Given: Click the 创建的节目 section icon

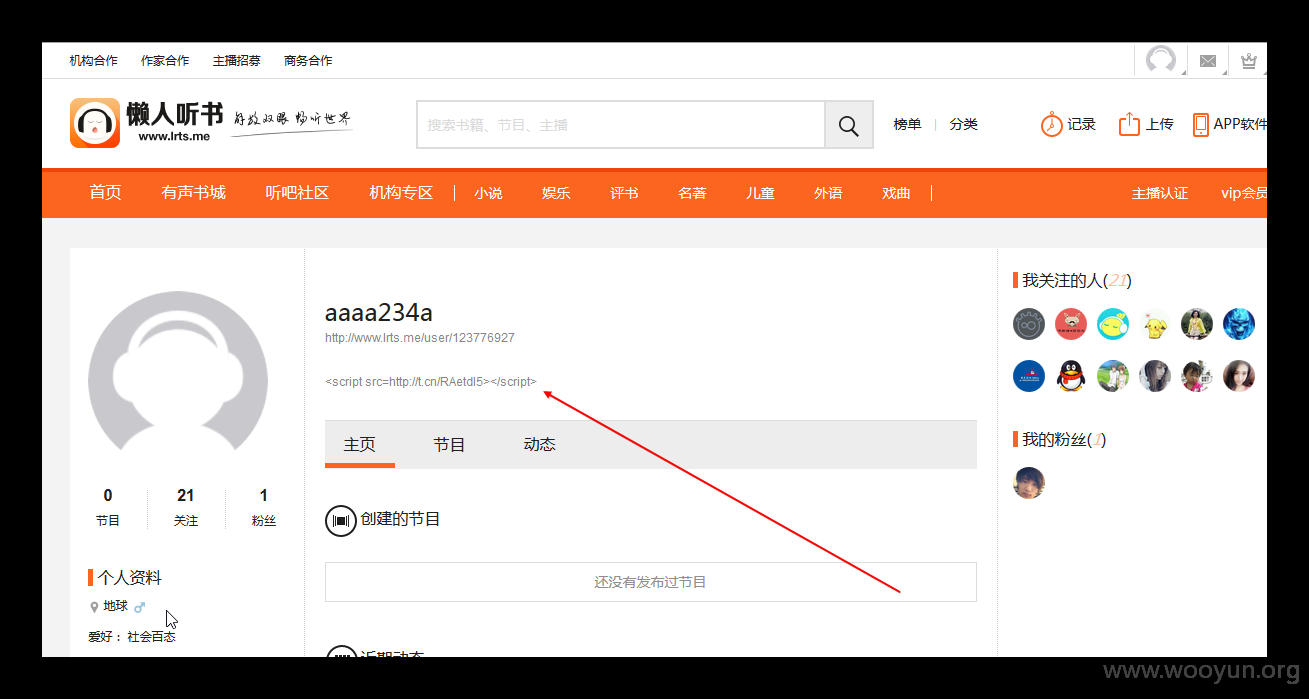Looking at the screenshot, I should pos(341,521).
